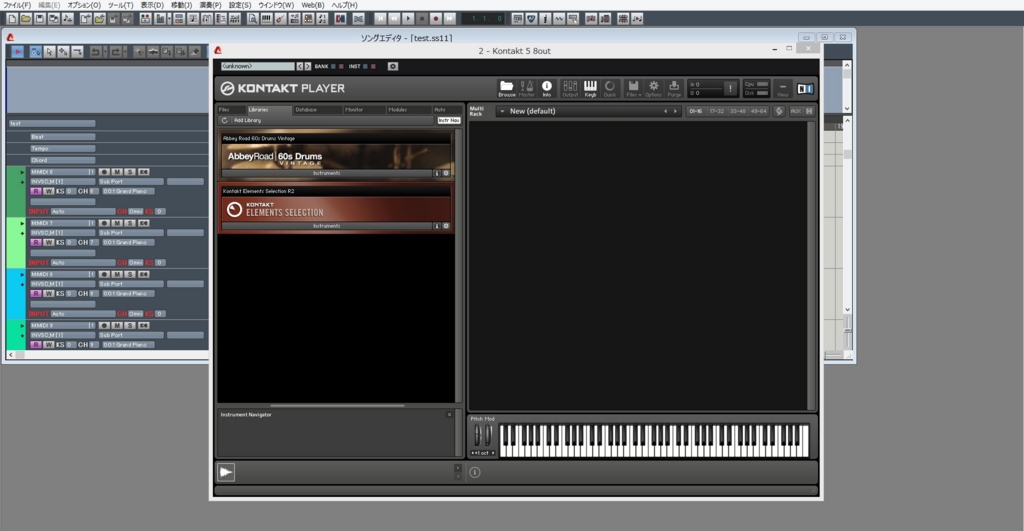Open the Files save/load dropdown menu
This screenshot has width=1024, height=531.
634,88
